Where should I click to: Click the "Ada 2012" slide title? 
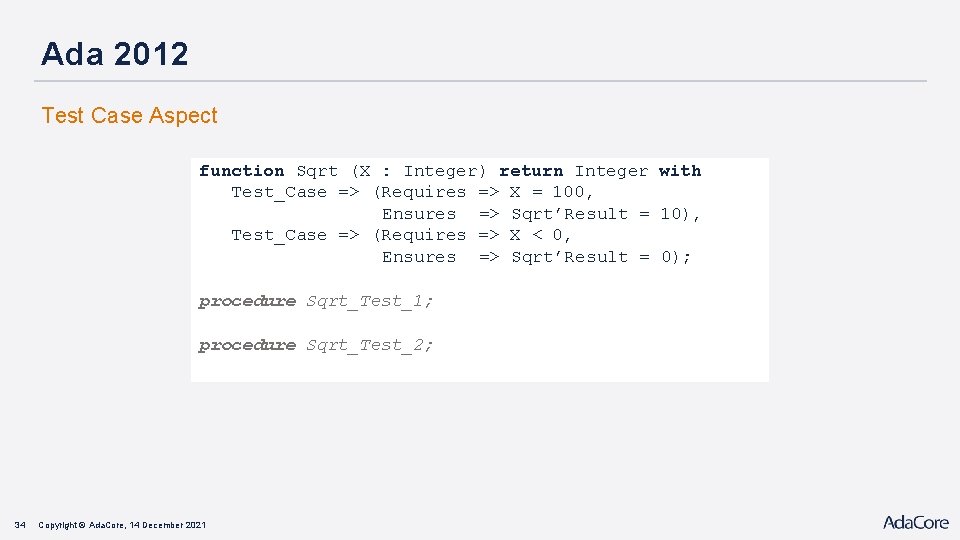(115, 54)
